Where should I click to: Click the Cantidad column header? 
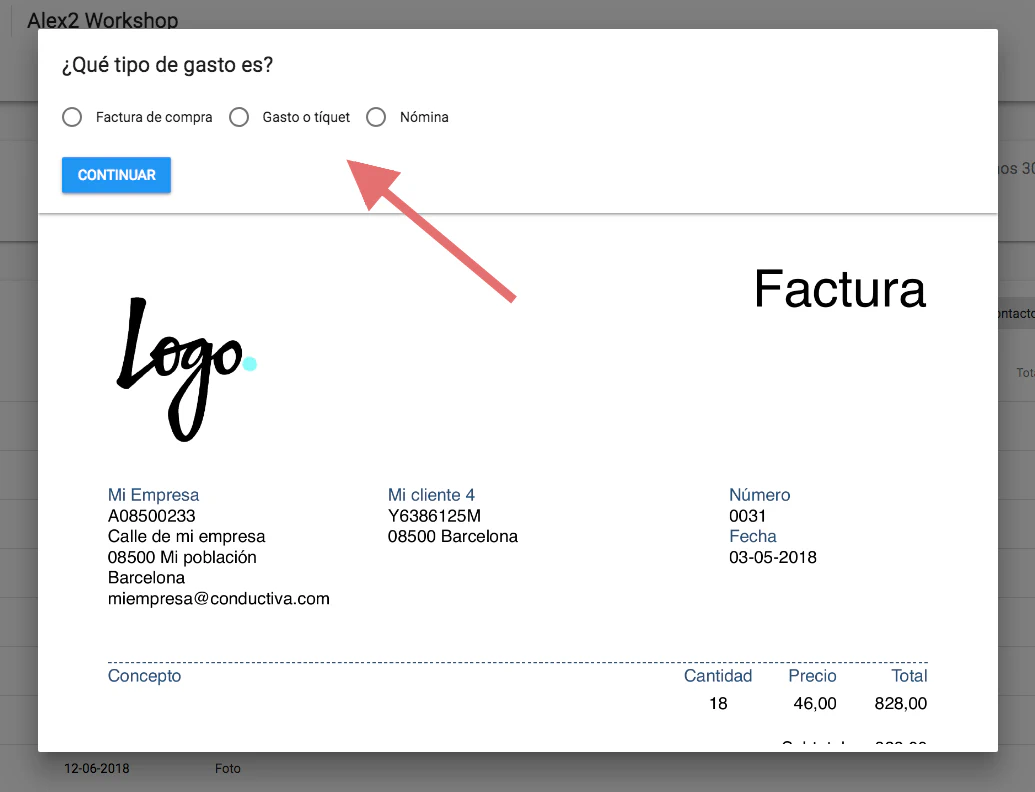(x=717, y=676)
